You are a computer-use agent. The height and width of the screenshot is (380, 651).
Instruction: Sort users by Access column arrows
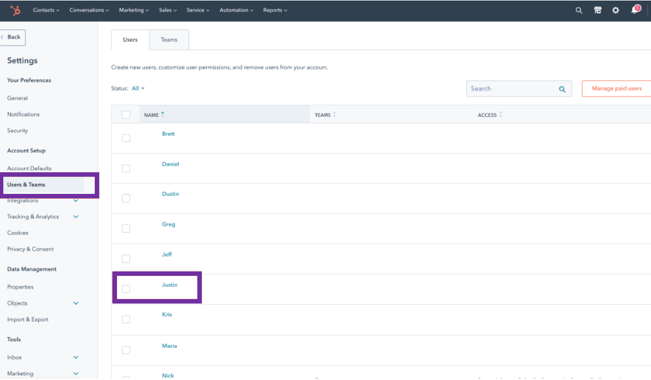click(x=500, y=115)
